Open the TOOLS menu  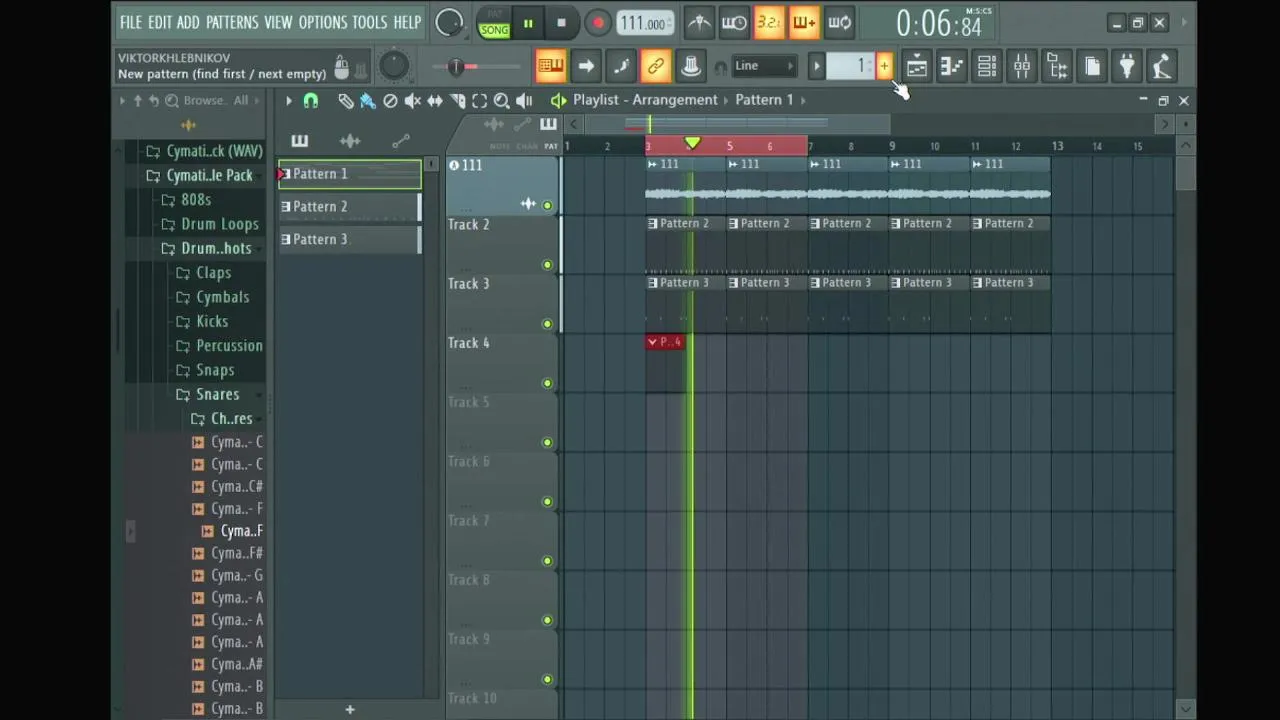[369, 22]
